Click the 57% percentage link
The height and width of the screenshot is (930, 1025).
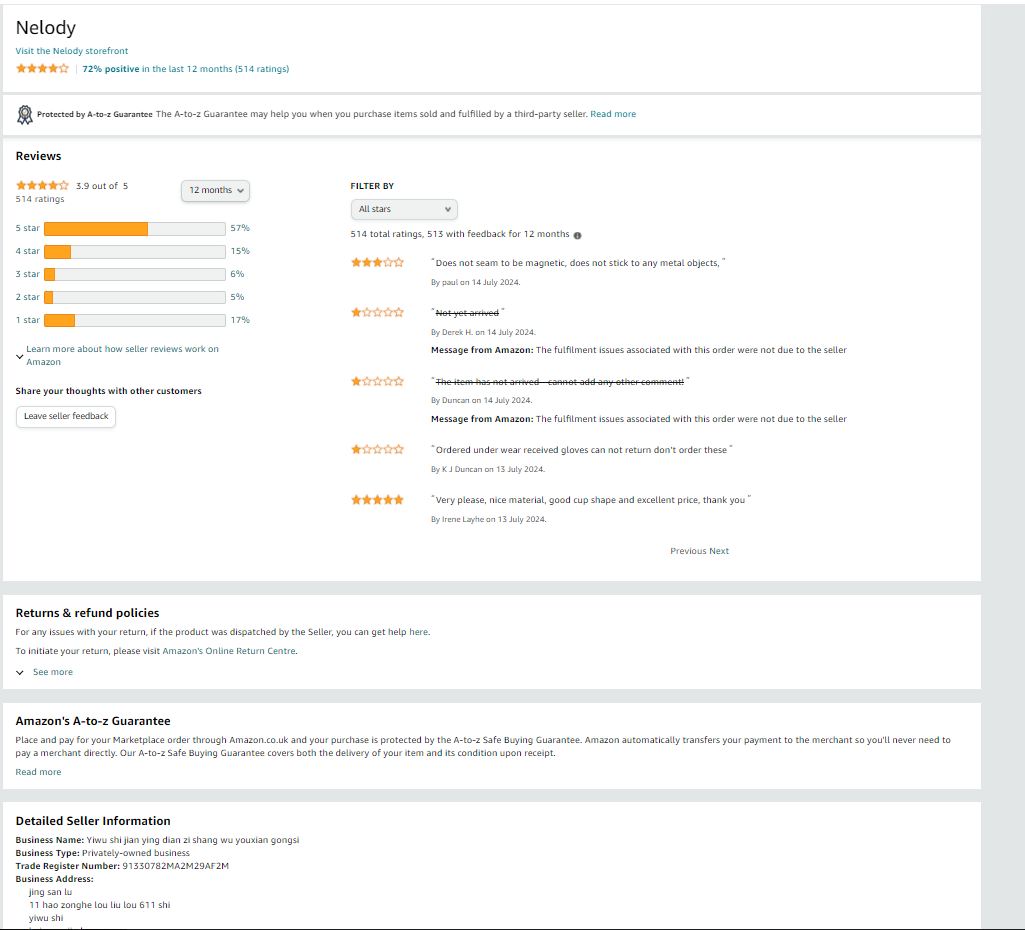pyautogui.click(x=240, y=228)
